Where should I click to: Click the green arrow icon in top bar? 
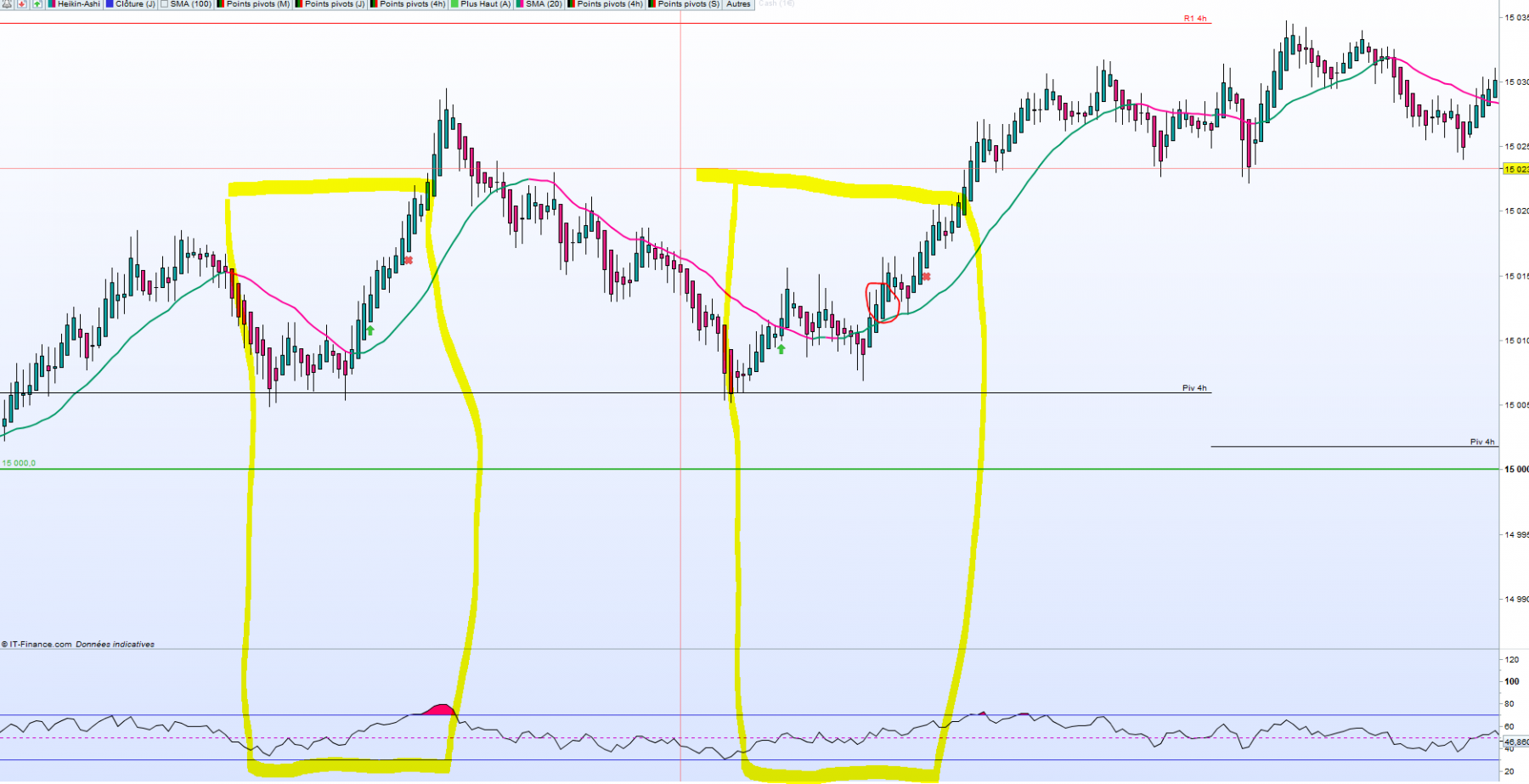pos(37,3)
